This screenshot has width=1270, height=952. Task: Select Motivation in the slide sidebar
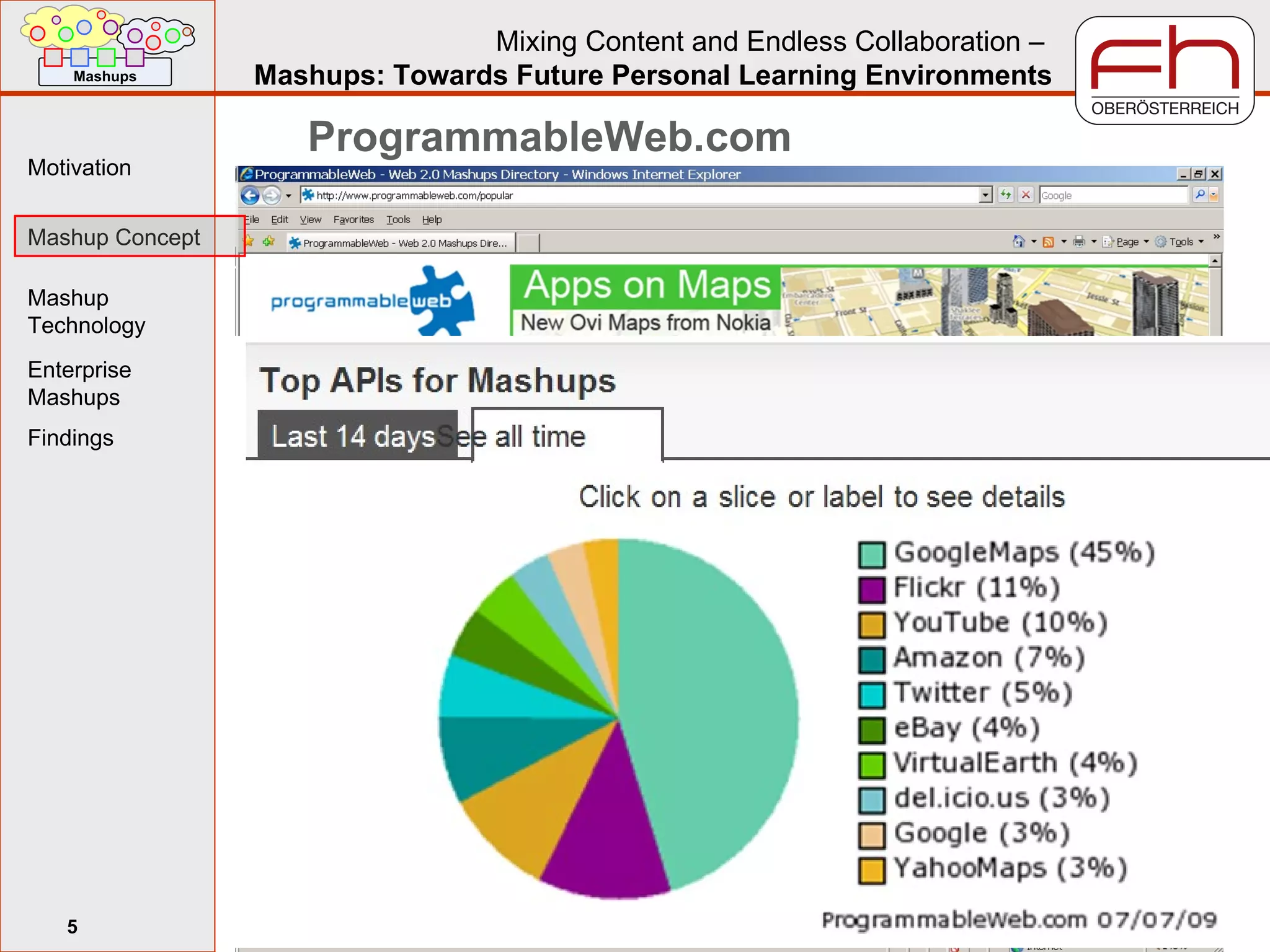tap(79, 168)
